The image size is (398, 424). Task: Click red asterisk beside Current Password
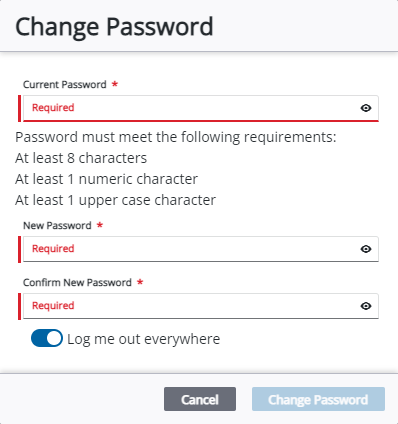115,84
